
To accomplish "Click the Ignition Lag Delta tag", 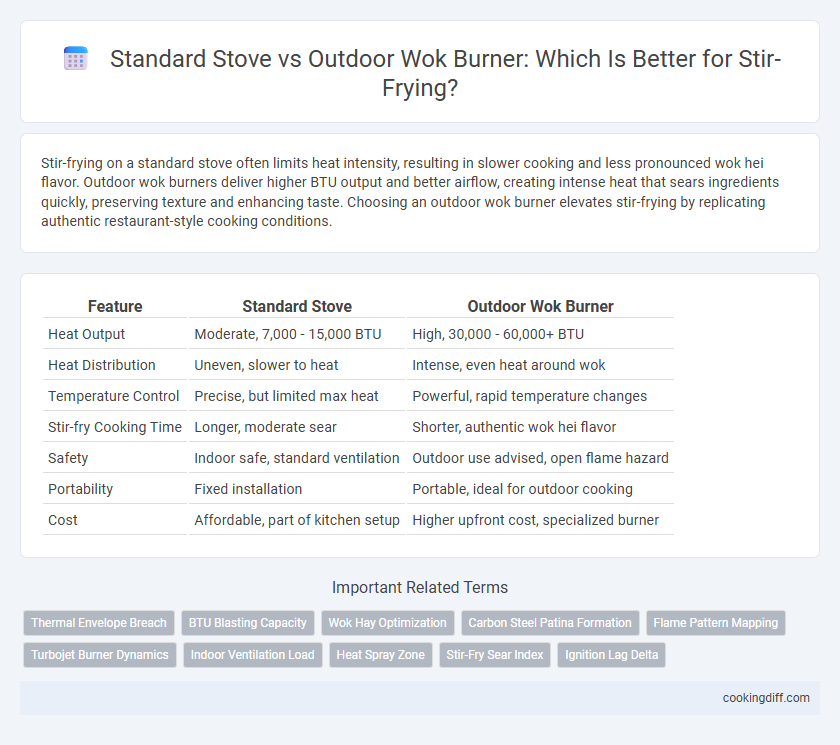I will pyautogui.click(x=611, y=655).
